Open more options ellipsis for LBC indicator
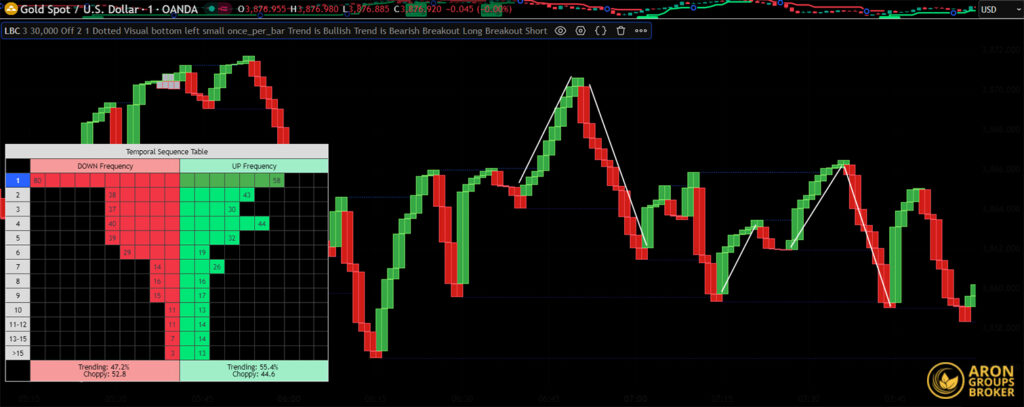The width and height of the screenshot is (1024, 407). coord(640,30)
